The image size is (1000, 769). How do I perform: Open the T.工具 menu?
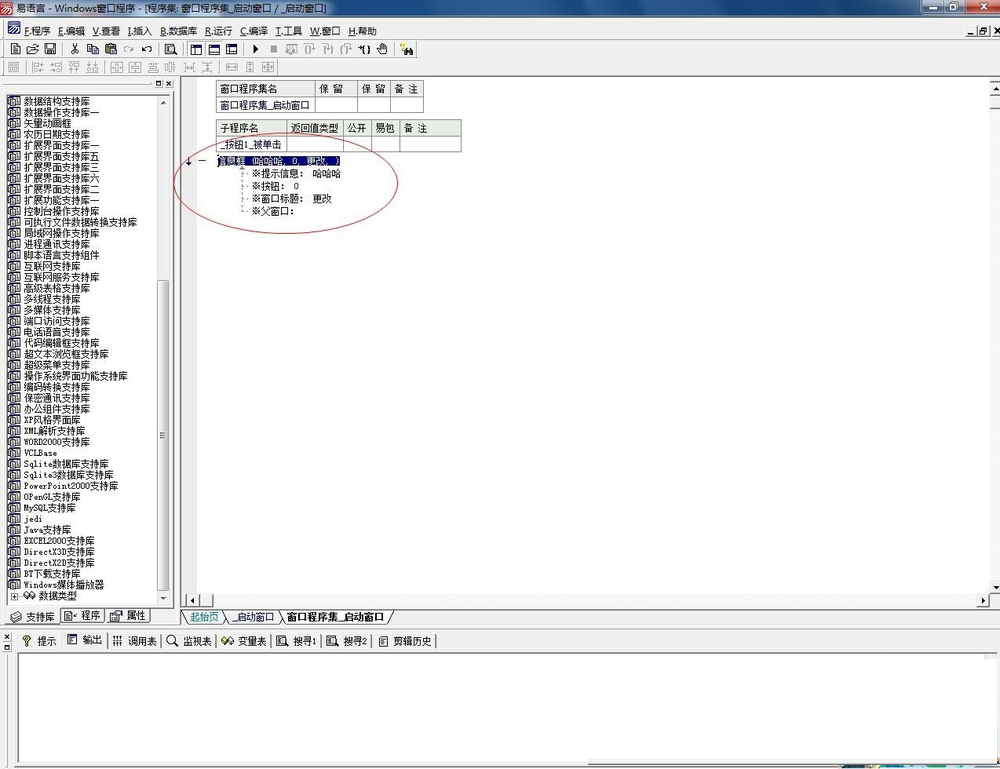coord(288,31)
